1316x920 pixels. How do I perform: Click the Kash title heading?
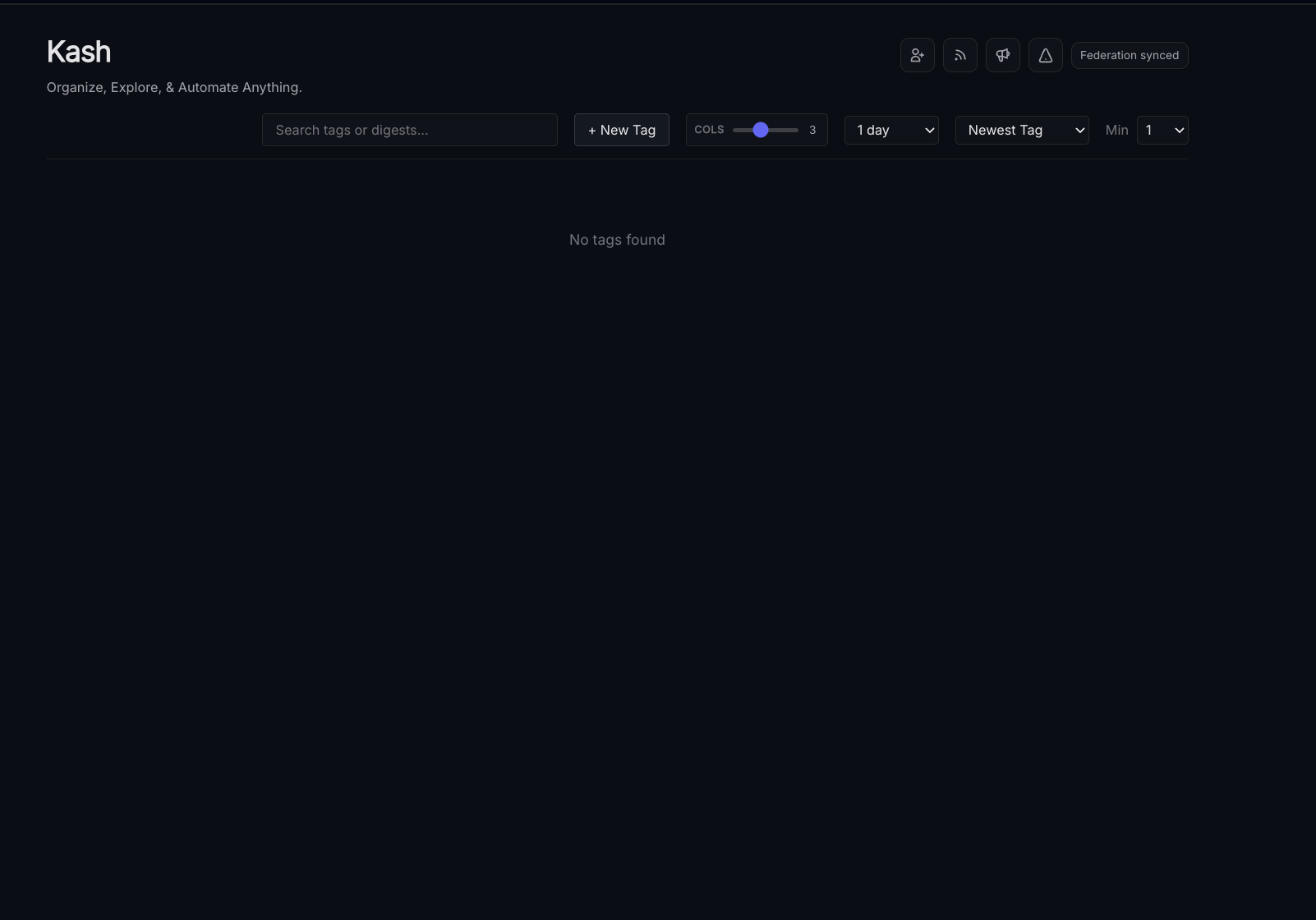(x=79, y=53)
